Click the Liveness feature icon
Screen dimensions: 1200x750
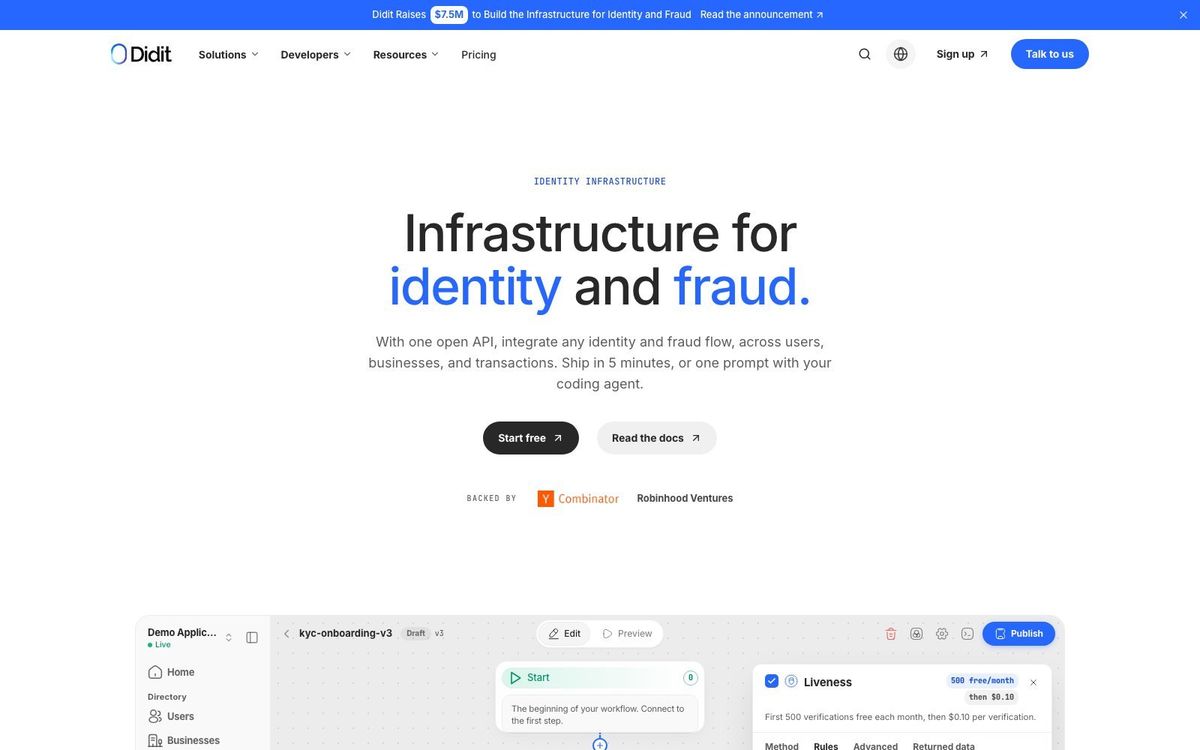(x=791, y=681)
